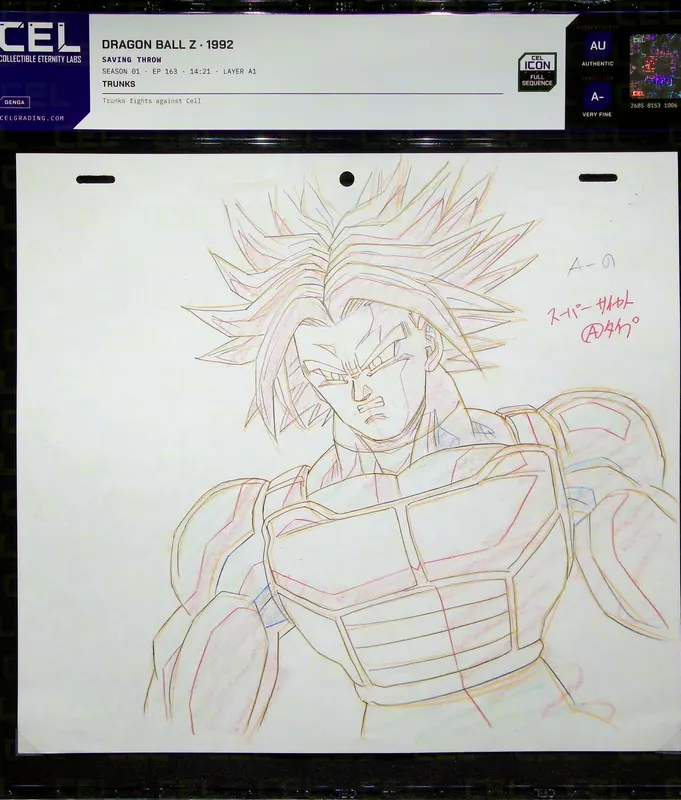
Task: Click the round center peg hole
Action: click(x=346, y=179)
